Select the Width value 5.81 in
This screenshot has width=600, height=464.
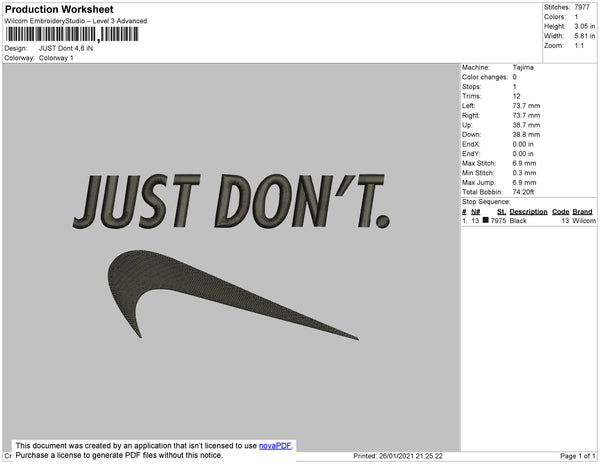coord(585,36)
